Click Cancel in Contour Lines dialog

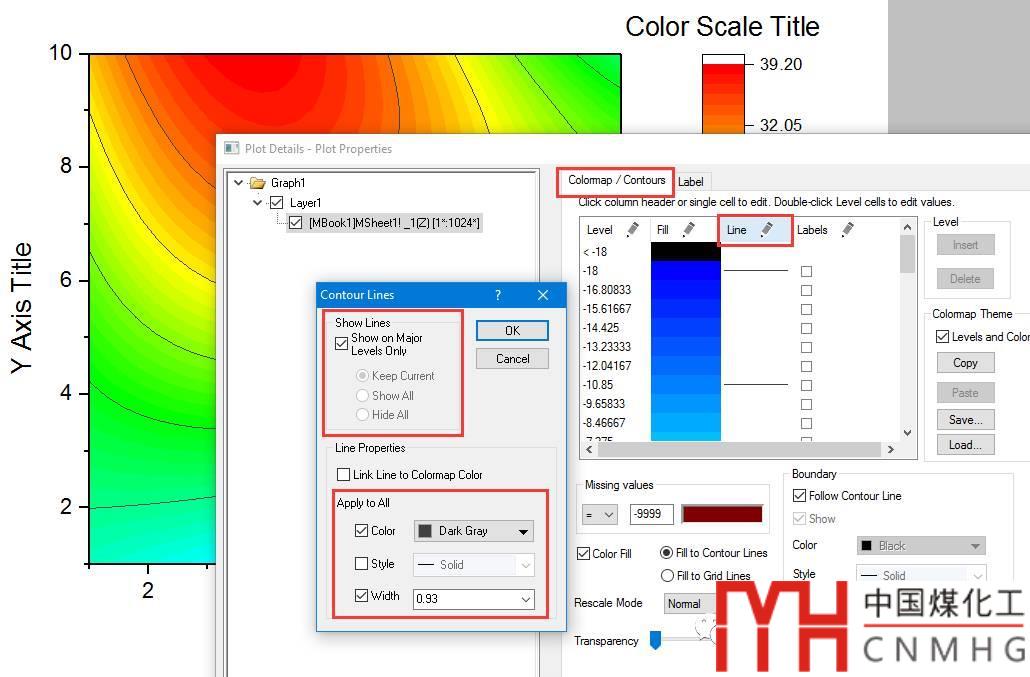512,359
